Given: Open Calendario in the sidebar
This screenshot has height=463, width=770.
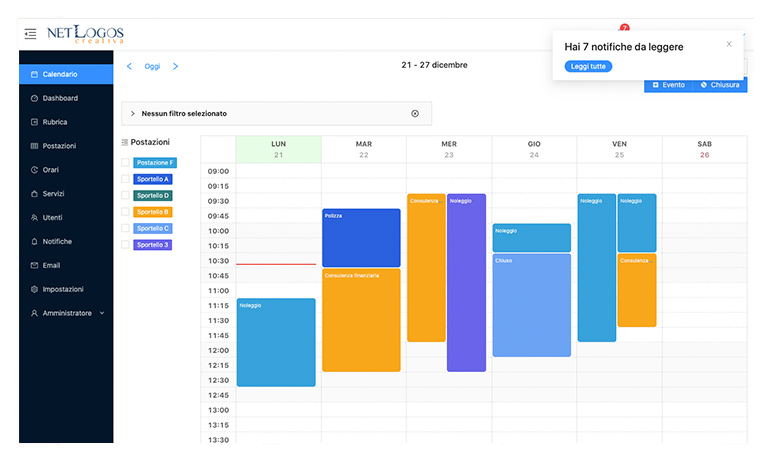Looking at the screenshot, I should coord(66,74).
